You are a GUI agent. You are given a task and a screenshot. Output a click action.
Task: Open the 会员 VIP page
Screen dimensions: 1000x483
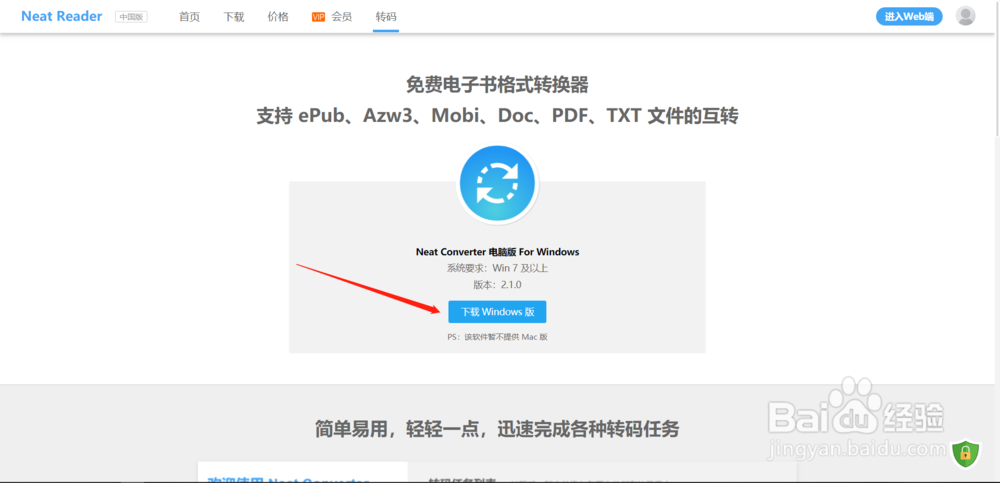pos(342,17)
